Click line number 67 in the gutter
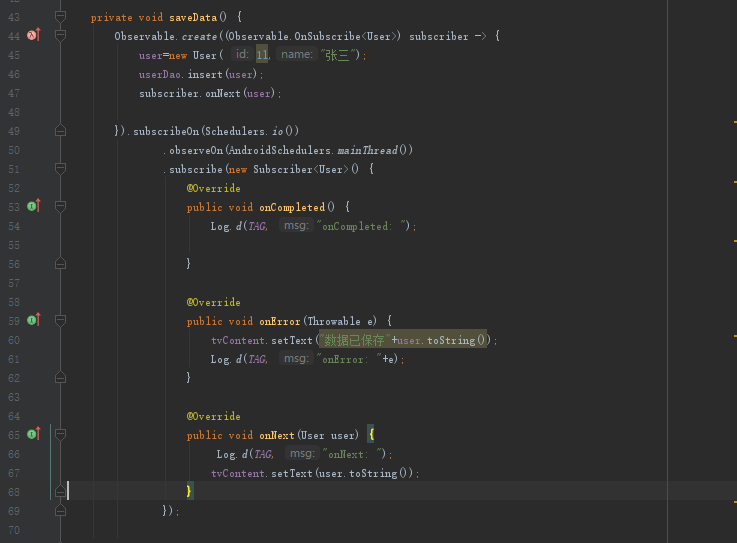Screen dimensions: 737x543 pyautogui.click(x=14, y=473)
